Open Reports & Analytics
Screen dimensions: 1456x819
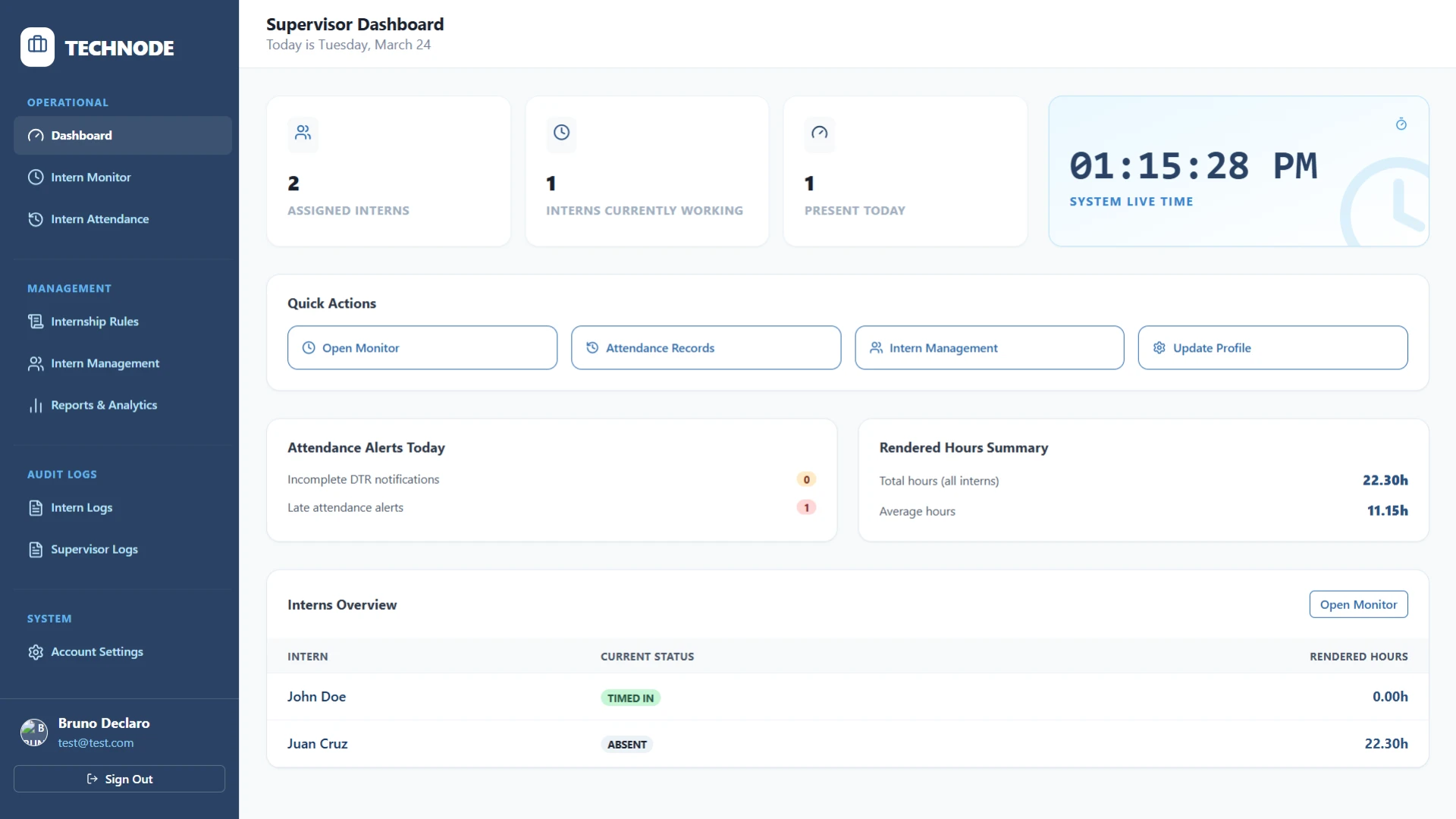123,406
